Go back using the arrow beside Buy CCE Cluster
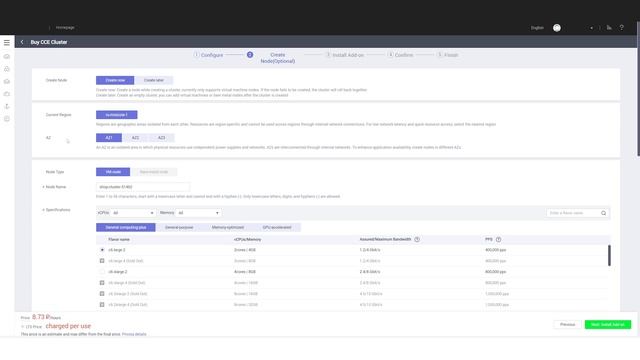 (22, 42)
